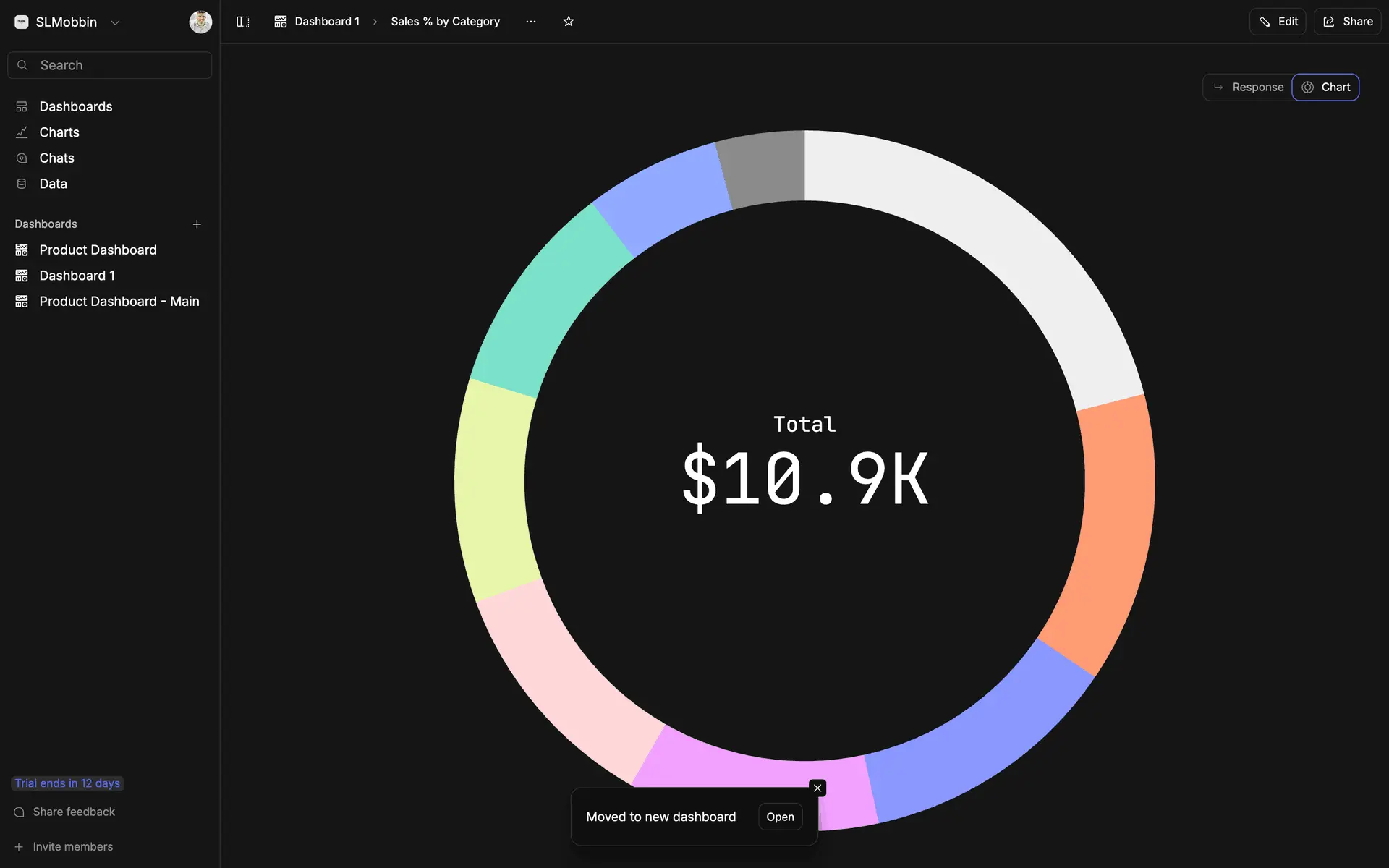Click the user avatar picture
The height and width of the screenshot is (868, 1389).
pyautogui.click(x=200, y=22)
